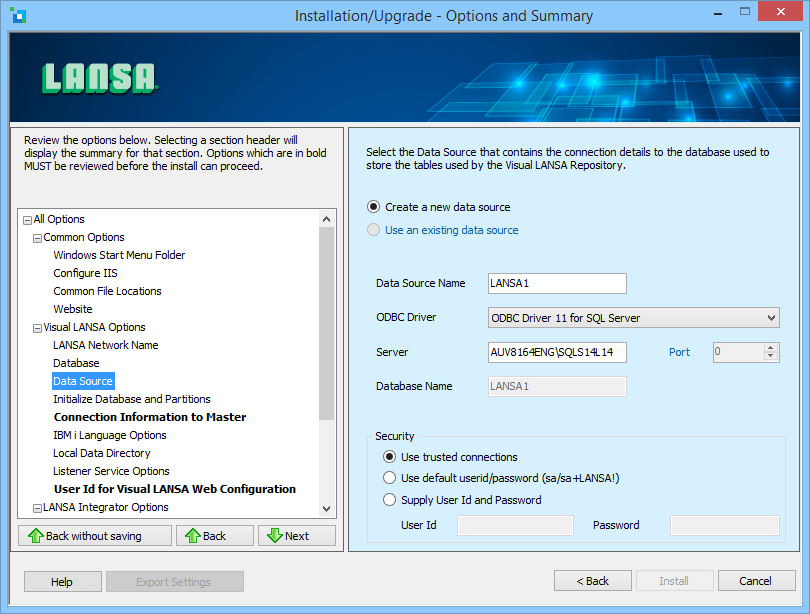Select Configure IIS in options tree

(x=85, y=273)
